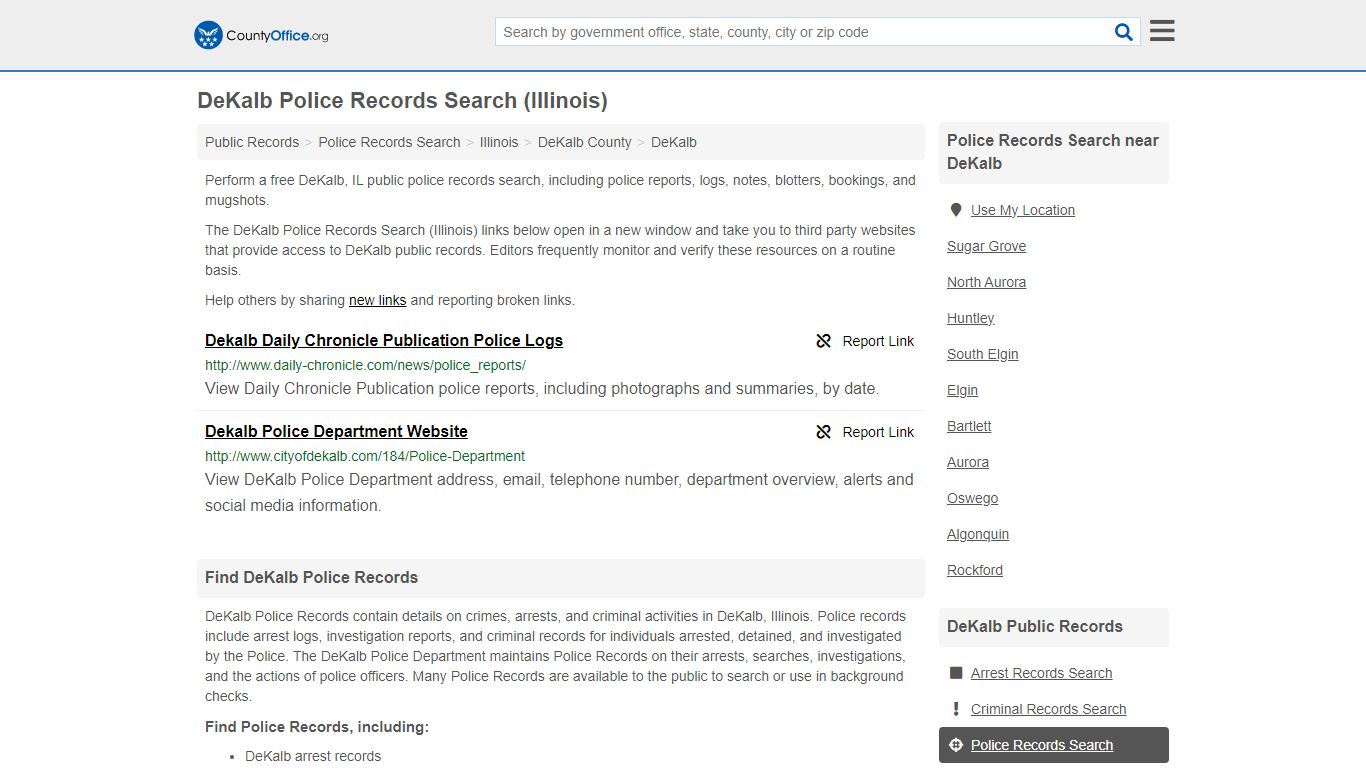Report Link for Daily Chronicle Police Logs
The height and width of the screenshot is (768, 1366).
click(865, 341)
